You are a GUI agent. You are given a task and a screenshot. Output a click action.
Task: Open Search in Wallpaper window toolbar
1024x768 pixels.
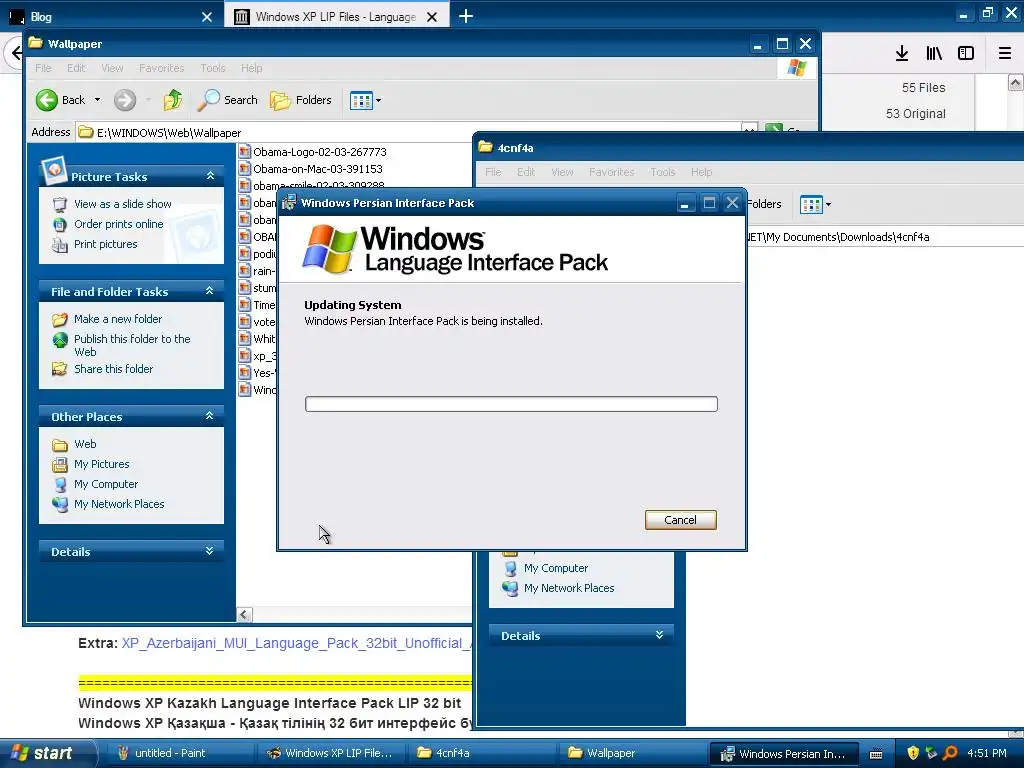tap(227, 100)
